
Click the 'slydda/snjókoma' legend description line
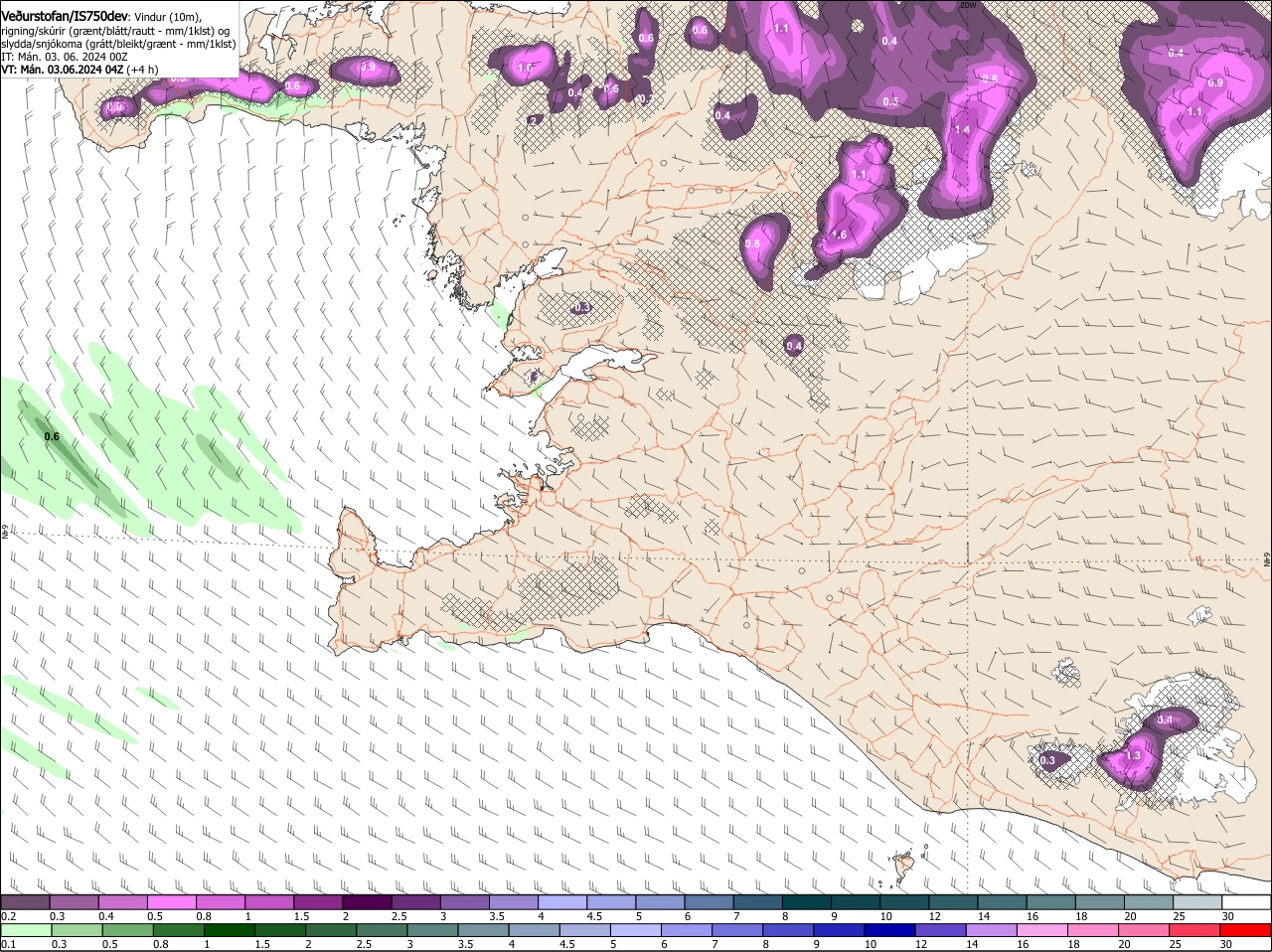pyautogui.click(x=118, y=44)
